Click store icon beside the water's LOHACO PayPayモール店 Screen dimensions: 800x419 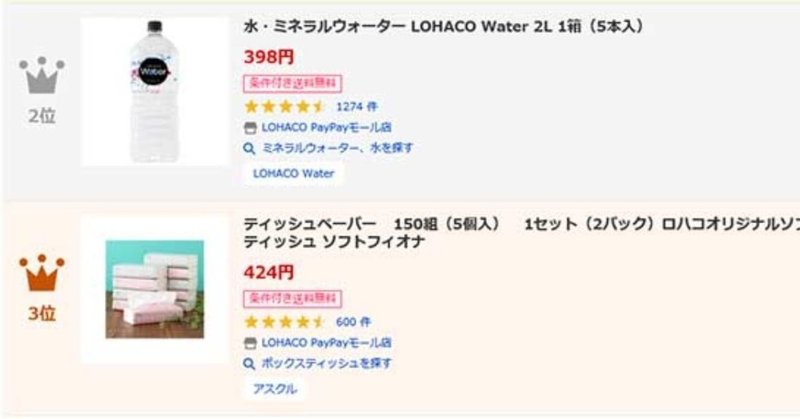[250, 127]
